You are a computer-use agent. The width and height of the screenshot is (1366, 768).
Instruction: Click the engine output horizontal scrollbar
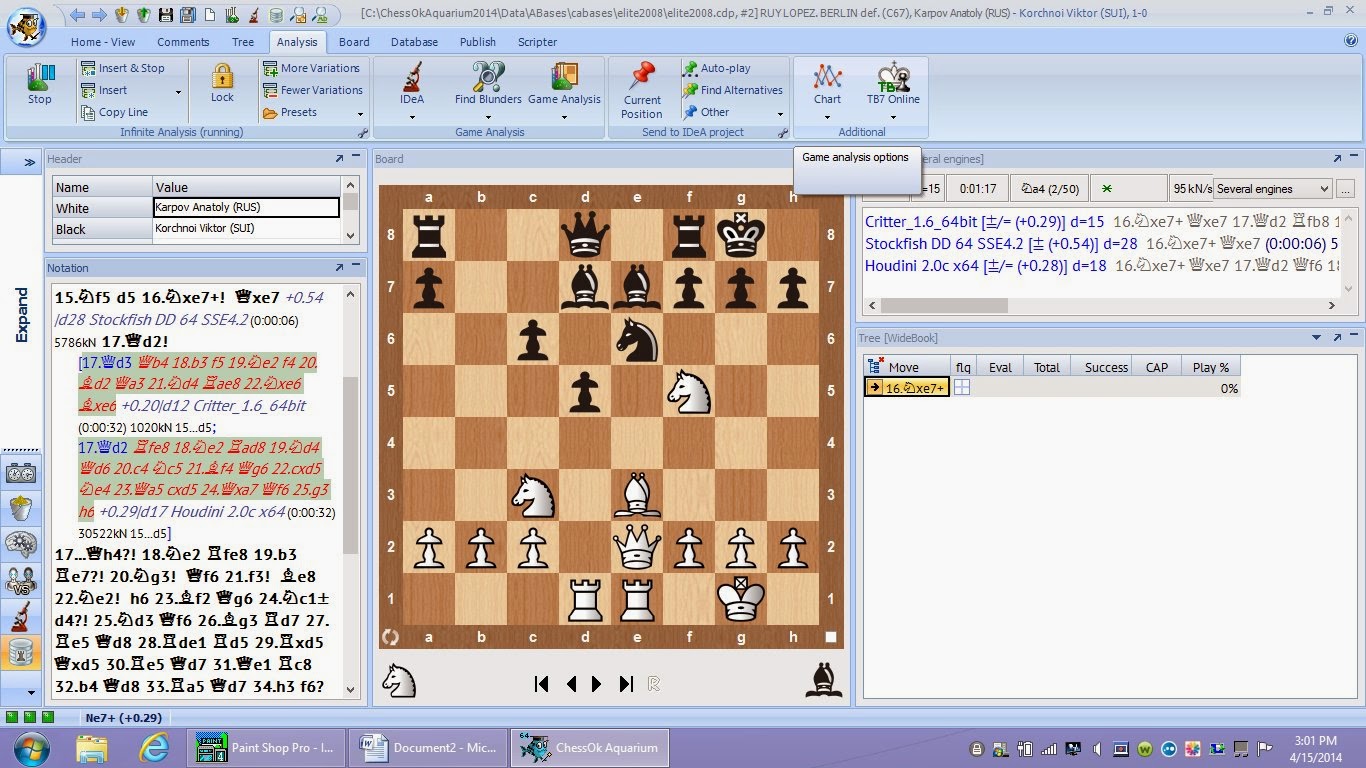click(x=1100, y=305)
